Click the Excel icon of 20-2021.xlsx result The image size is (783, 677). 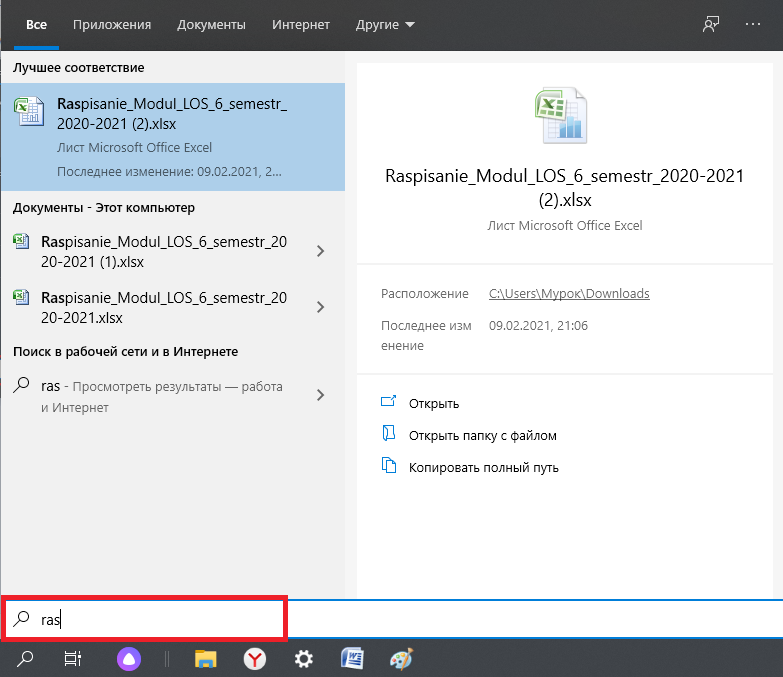(21, 298)
